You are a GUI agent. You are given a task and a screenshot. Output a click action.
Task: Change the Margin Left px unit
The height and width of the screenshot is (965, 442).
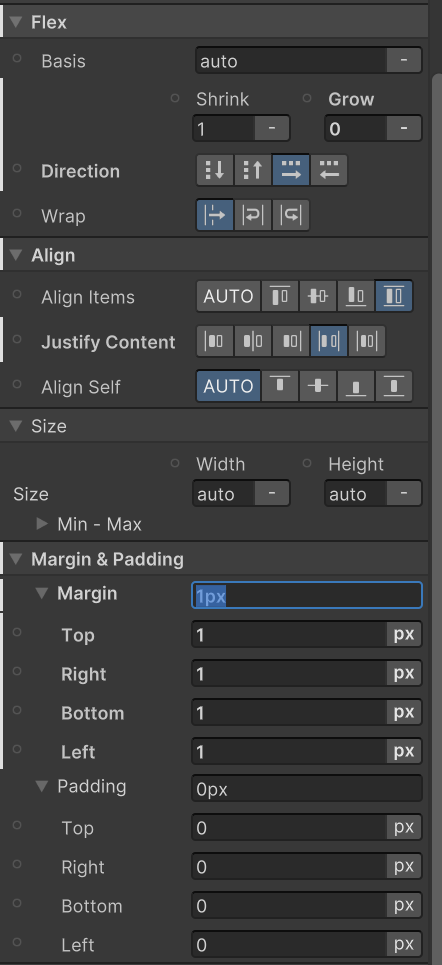coord(404,751)
